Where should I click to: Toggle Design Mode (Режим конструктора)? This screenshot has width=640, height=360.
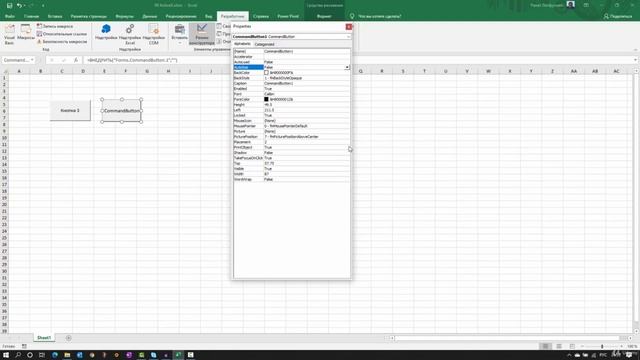[x=202, y=34]
